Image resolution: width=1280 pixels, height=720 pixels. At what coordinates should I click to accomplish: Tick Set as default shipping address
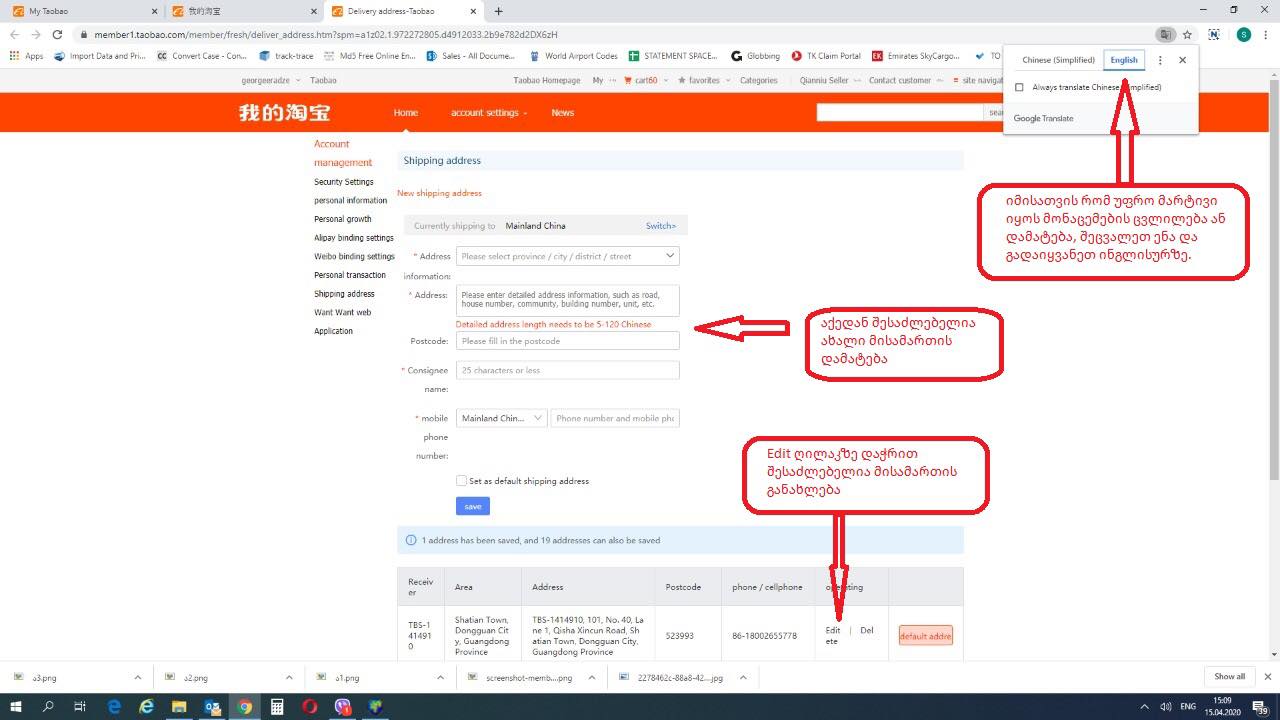(461, 481)
